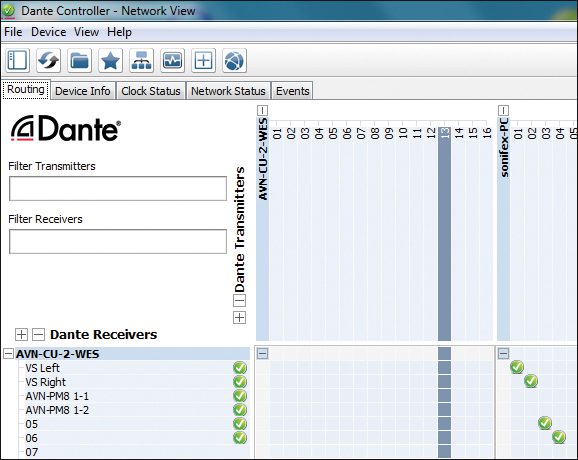
Task: Select AVN-CU-2-WES transmitter channel 01 header
Action: [x=277, y=133]
